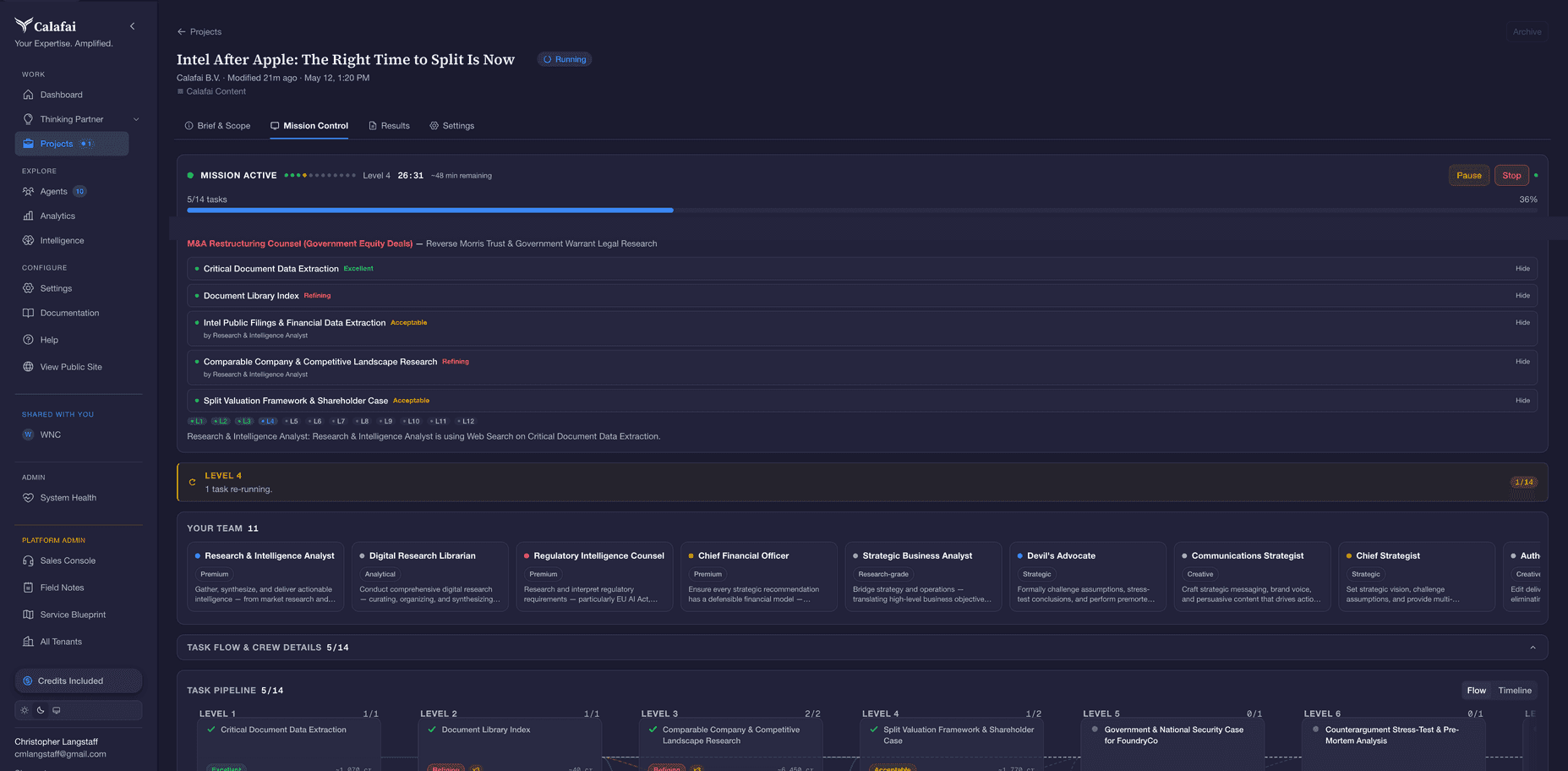Open Field Notes in sidebar

click(x=62, y=588)
